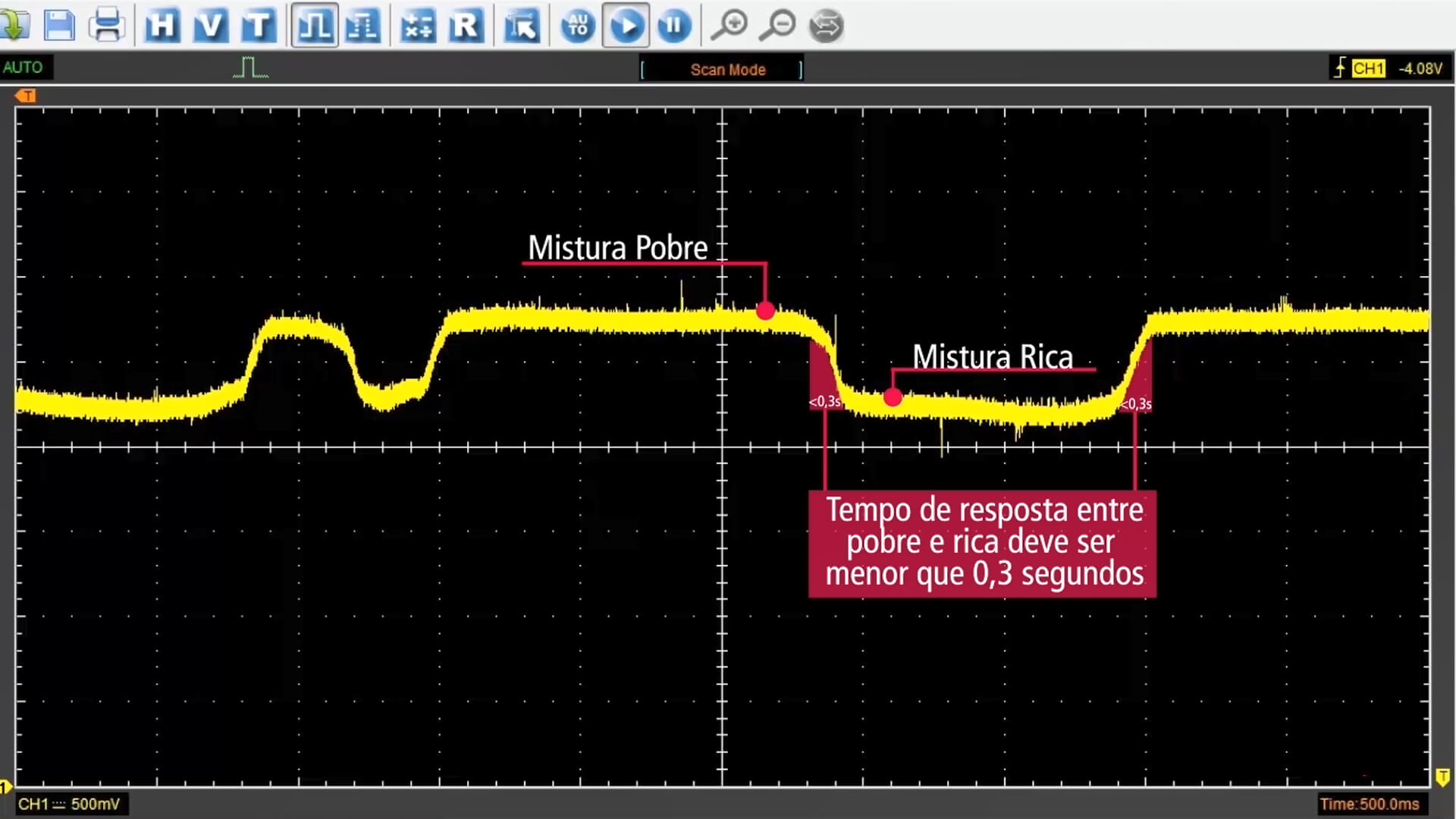1456x819 pixels.
Task: Click the AUTO set round button
Action: (x=578, y=26)
